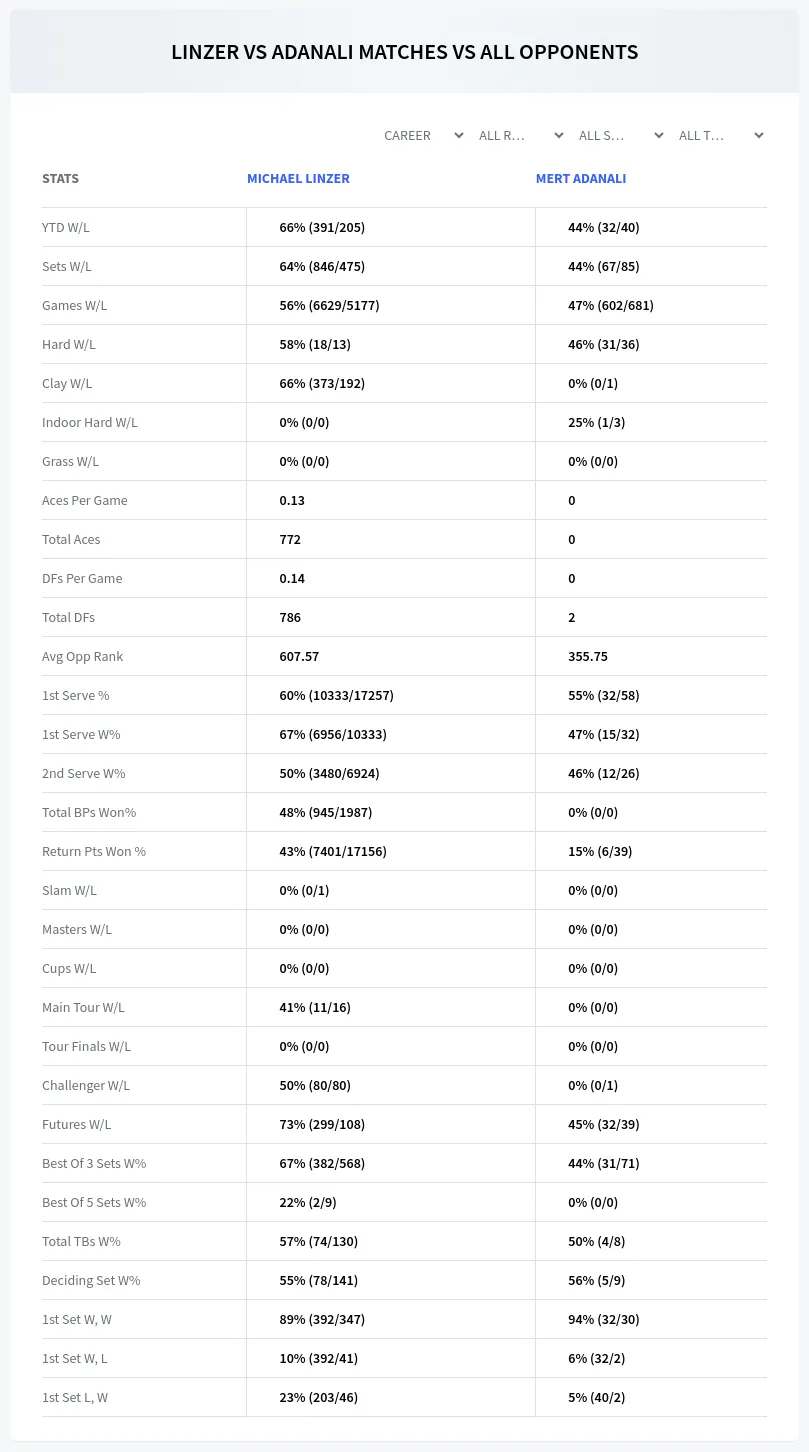Expand the ALL R... filter dropdown
Image resolution: width=809 pixels, height=1452 pixels.
point(521,135)
